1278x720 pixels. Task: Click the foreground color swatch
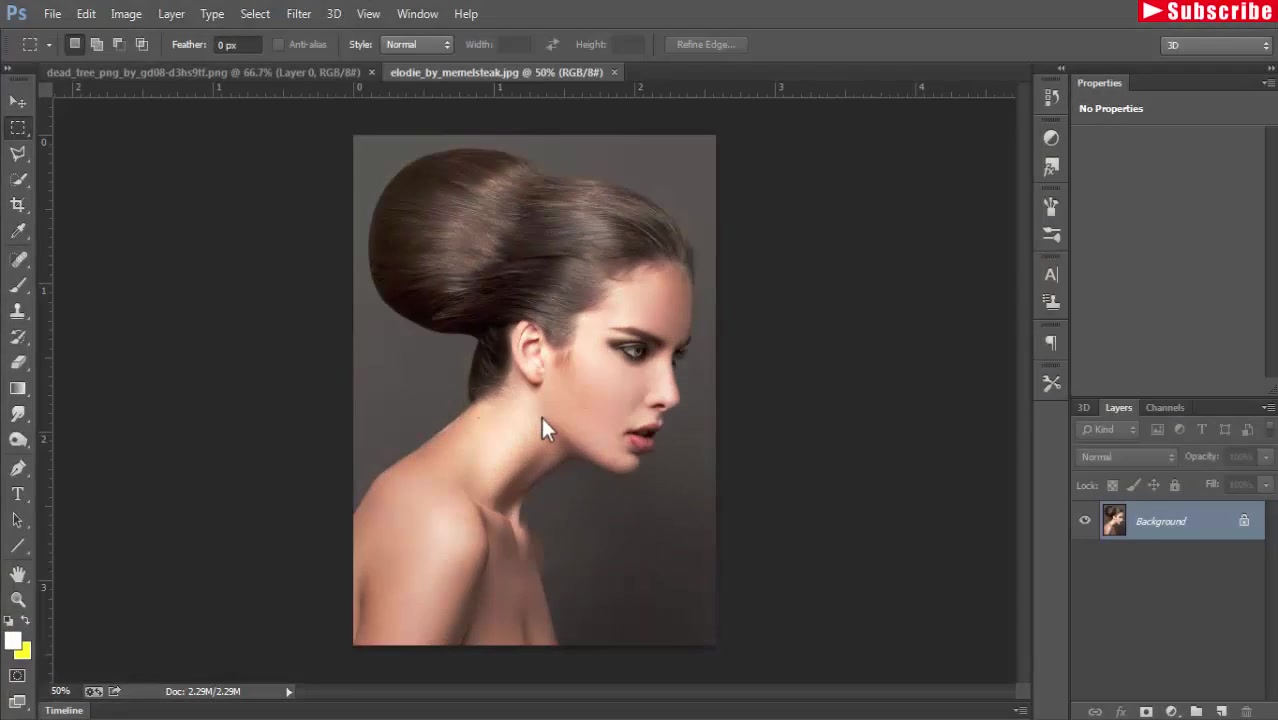point(12,642)
